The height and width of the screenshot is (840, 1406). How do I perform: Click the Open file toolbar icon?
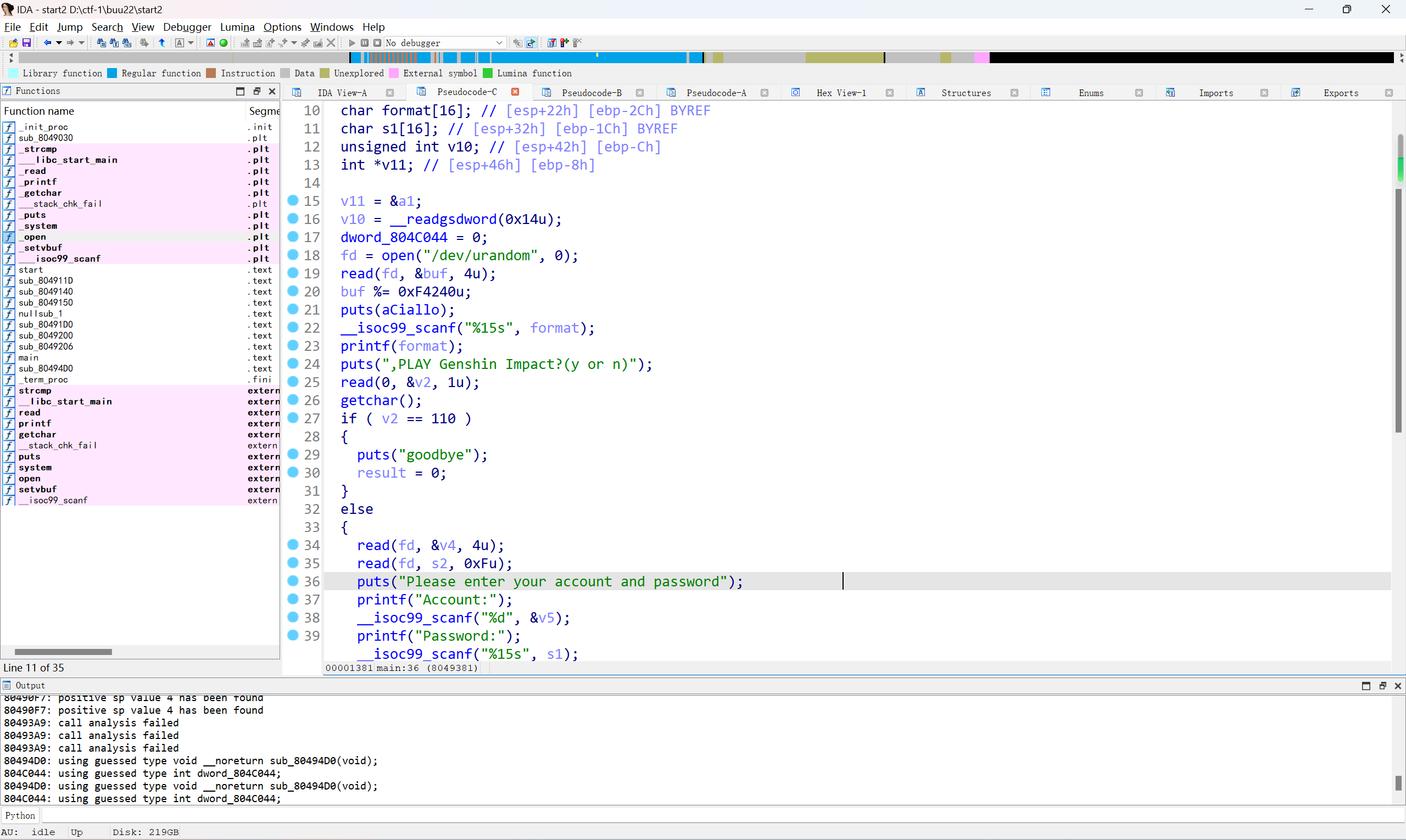tap(13, 43)
